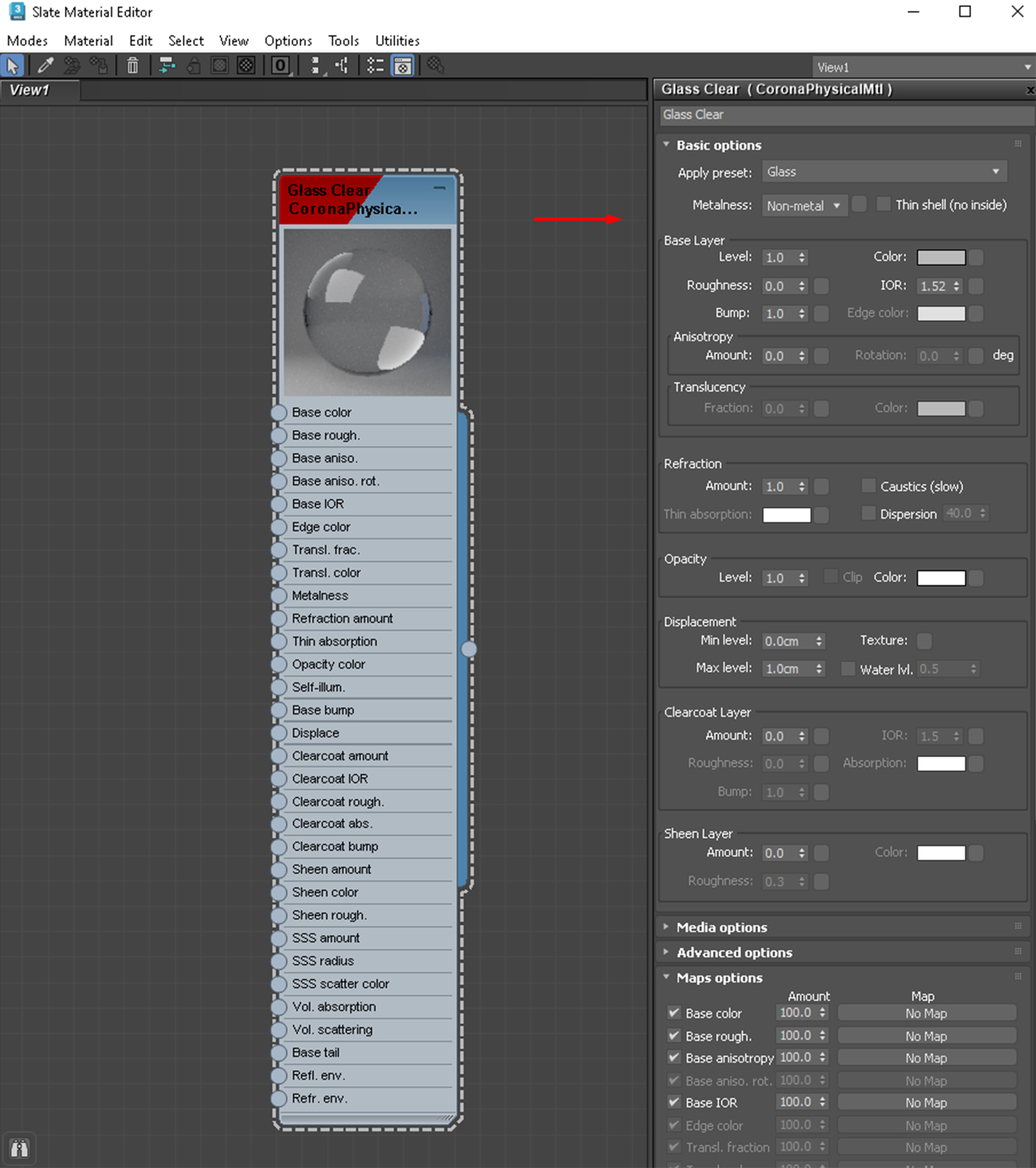The image size is (1036, 1168).
Task: Click the Refraction amount input socket
Action: pyautogui.click(x=278, y=619)
